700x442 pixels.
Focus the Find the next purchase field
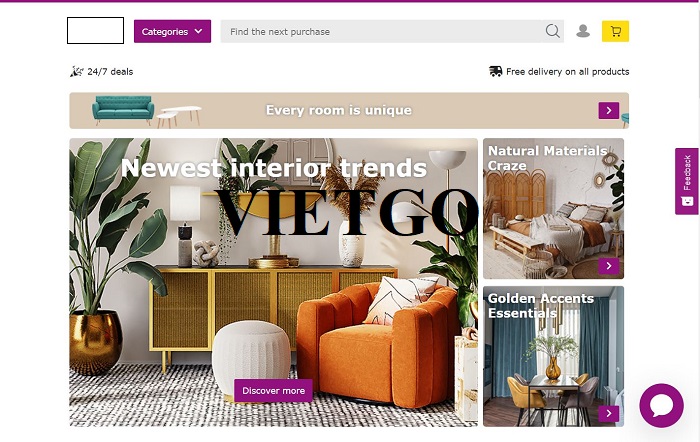pyautogui.click(x=382, y=31)
